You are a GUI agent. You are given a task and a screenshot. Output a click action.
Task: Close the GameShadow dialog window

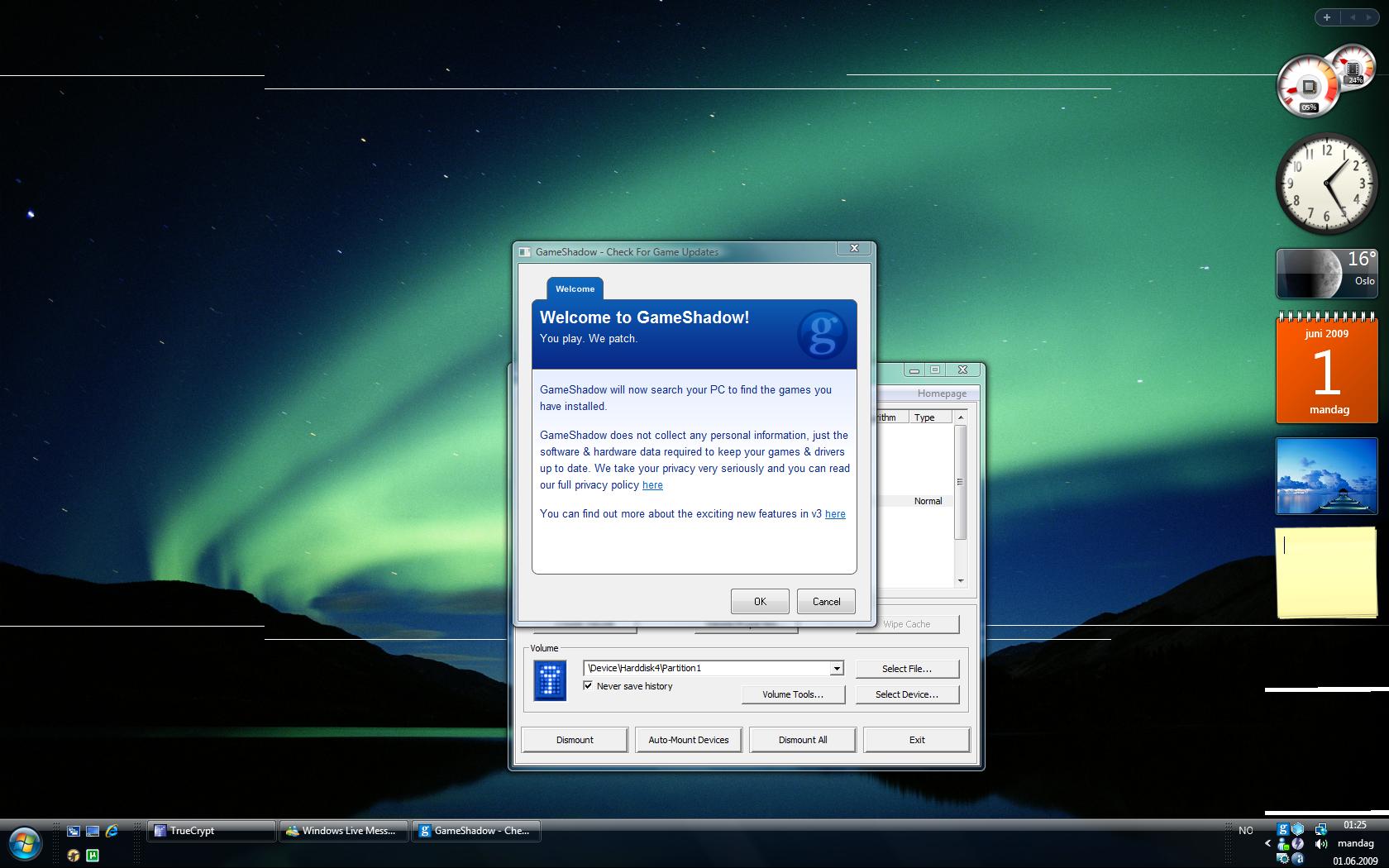click(x=854, y=248)
